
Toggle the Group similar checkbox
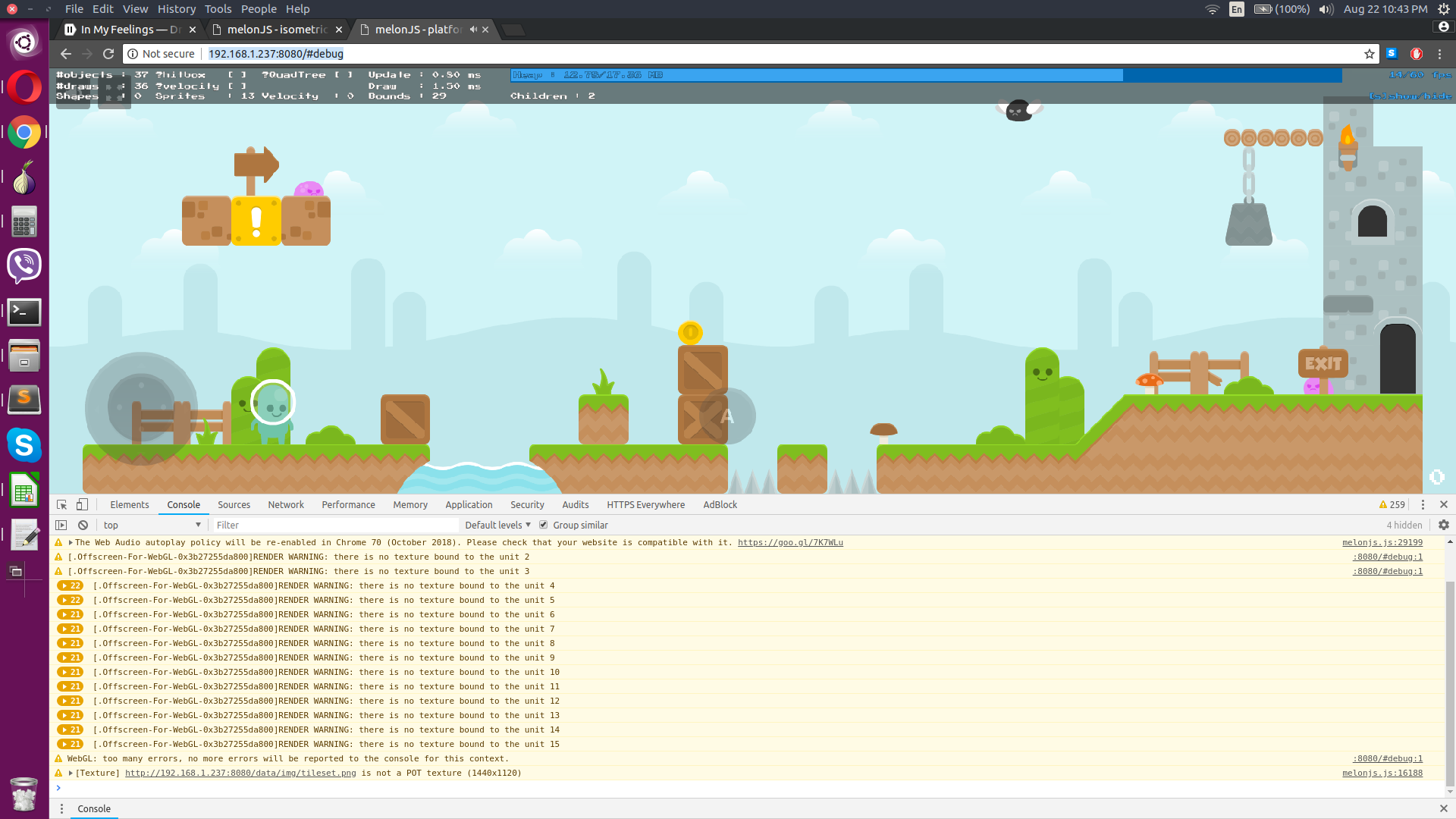(543, 525)
